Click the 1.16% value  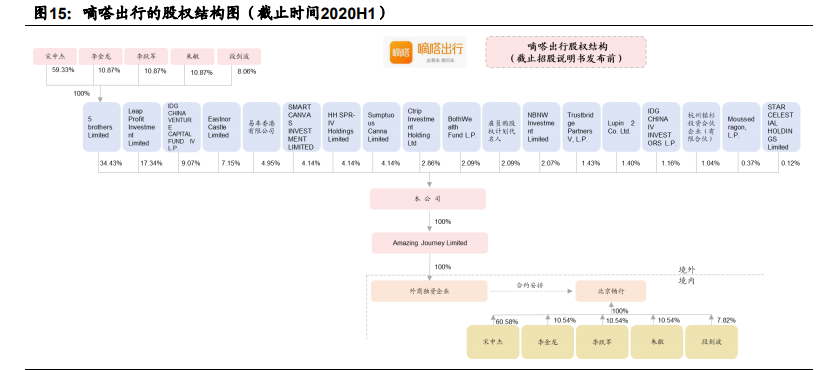pyautogui.click(x=670, y=163)
